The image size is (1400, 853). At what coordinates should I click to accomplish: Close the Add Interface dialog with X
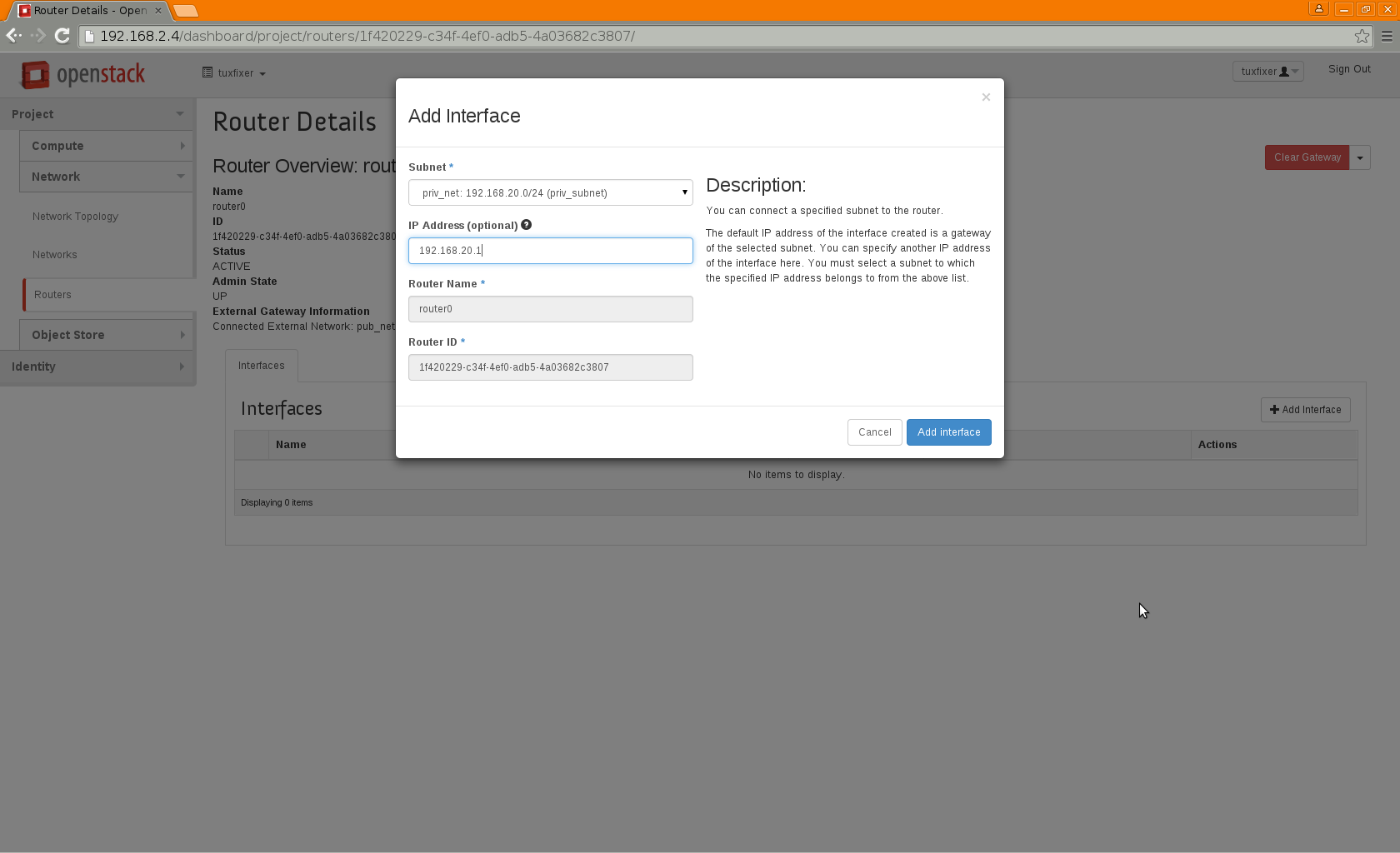click(986, 97)
